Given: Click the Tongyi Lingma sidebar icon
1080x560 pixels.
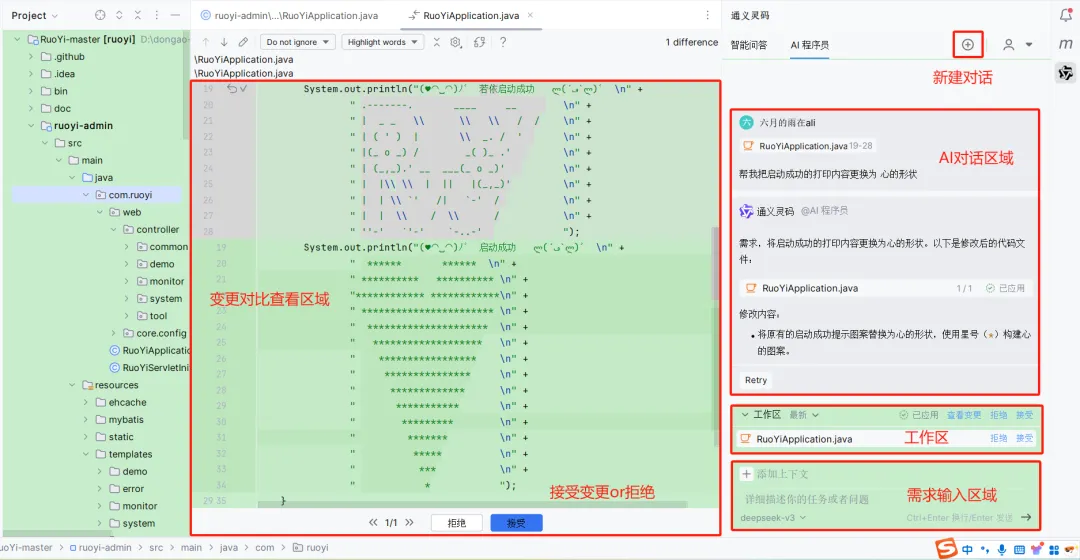Looking at the screenshot, I should (x=1066, y=72).
